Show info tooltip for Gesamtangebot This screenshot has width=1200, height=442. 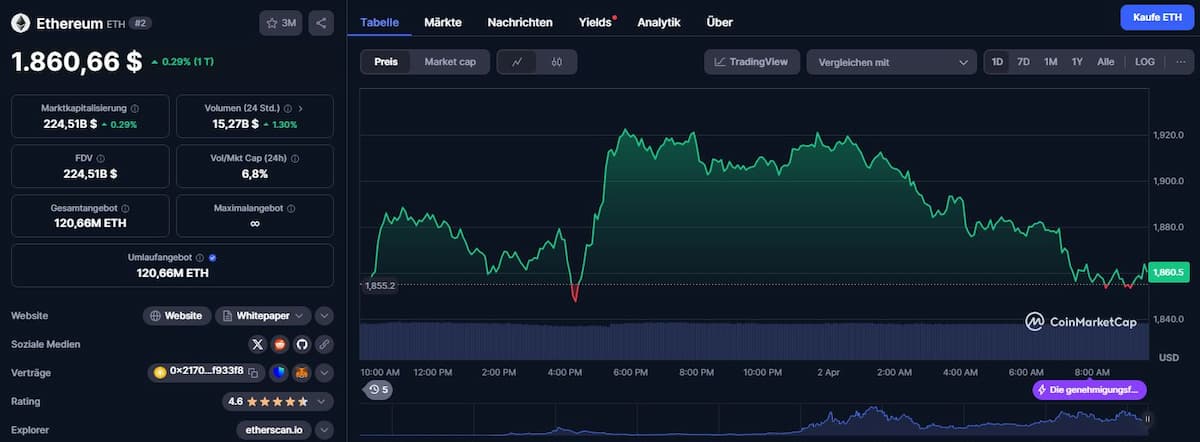(124, 208)
